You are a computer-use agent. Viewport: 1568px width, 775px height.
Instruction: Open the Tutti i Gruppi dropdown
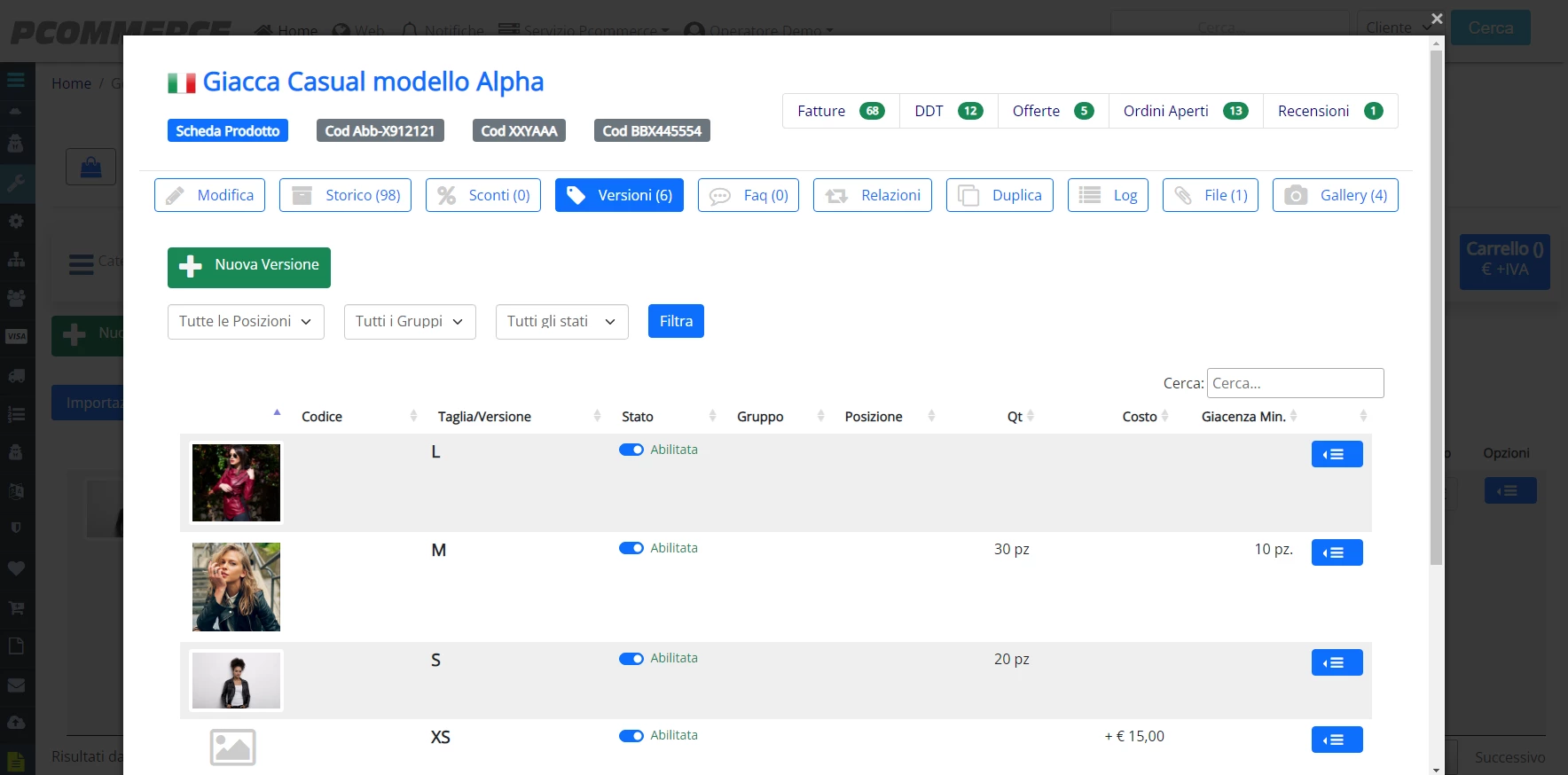click(x=410, y=322)
